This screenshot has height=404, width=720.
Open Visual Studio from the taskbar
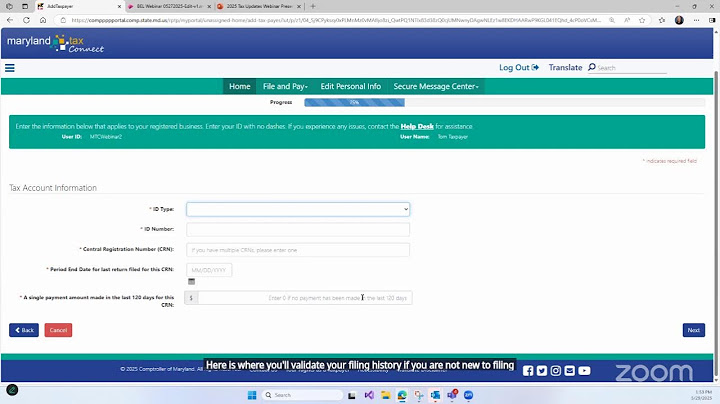click(369, 395)
